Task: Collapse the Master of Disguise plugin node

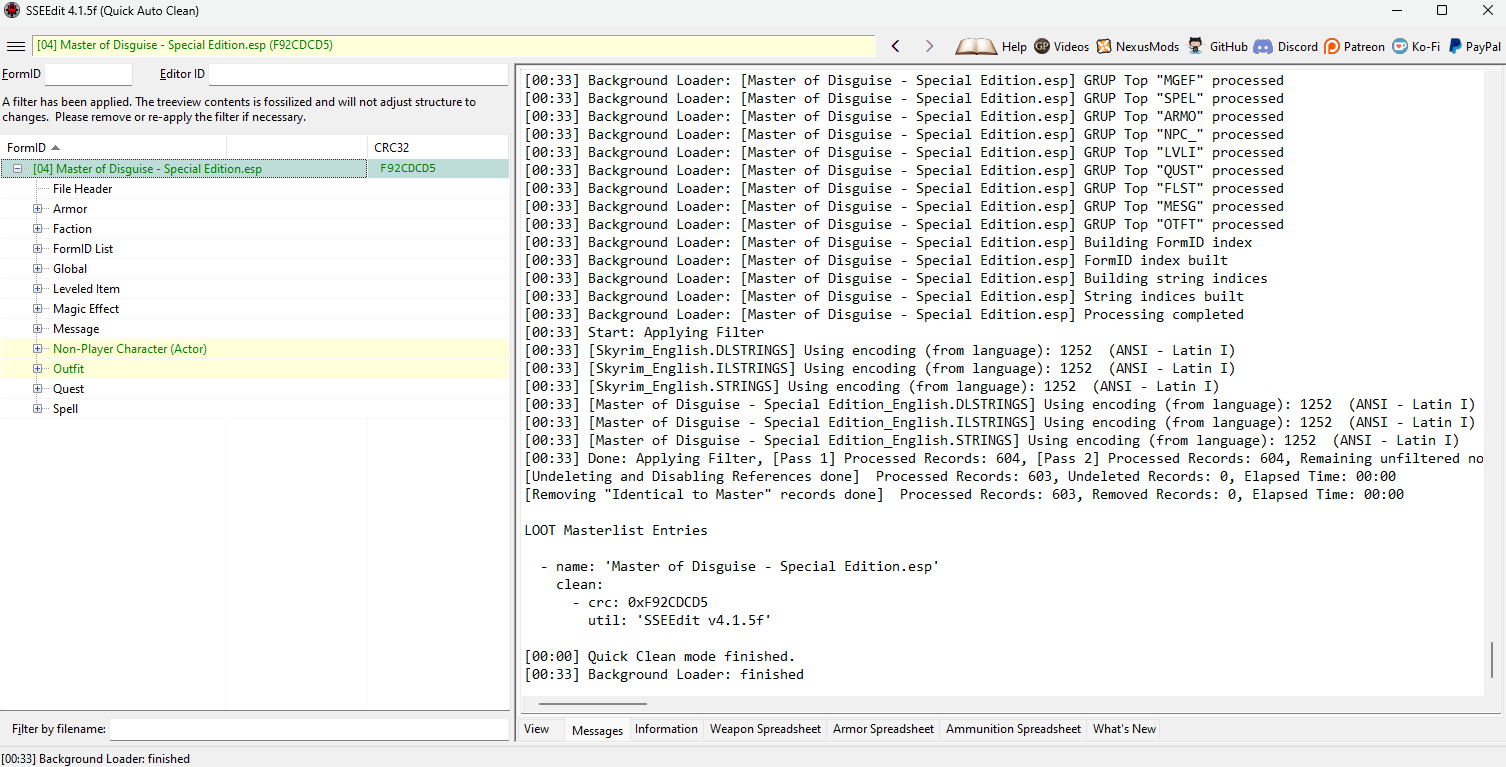Action: [x=18, y=169]
